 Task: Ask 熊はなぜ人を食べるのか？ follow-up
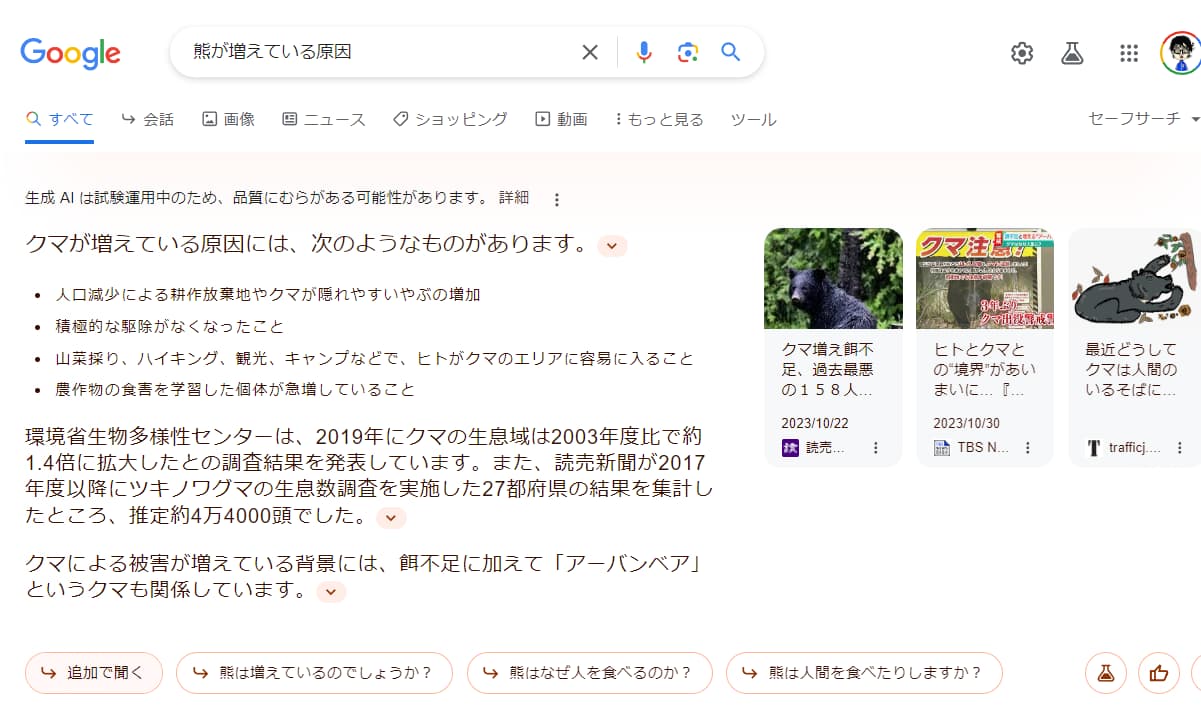pyautogui.click(x=590, y=673)
